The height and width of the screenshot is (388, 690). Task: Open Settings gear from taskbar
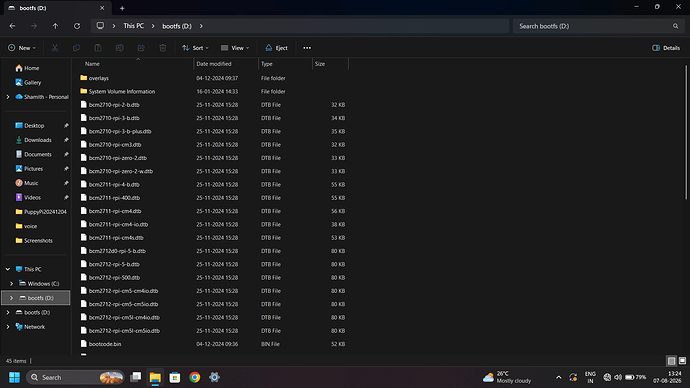coord(214,377)
